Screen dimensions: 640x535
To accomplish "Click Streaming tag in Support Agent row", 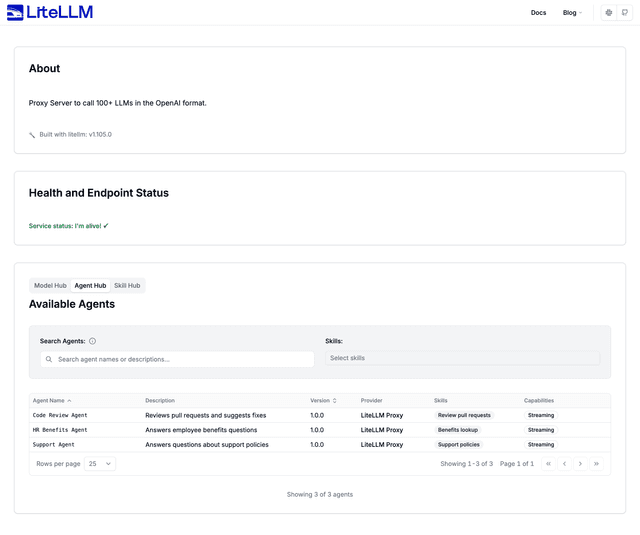I will click(541, 444).
